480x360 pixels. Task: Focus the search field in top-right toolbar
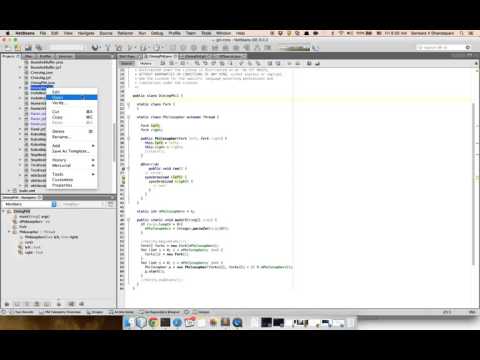point(443,48)
